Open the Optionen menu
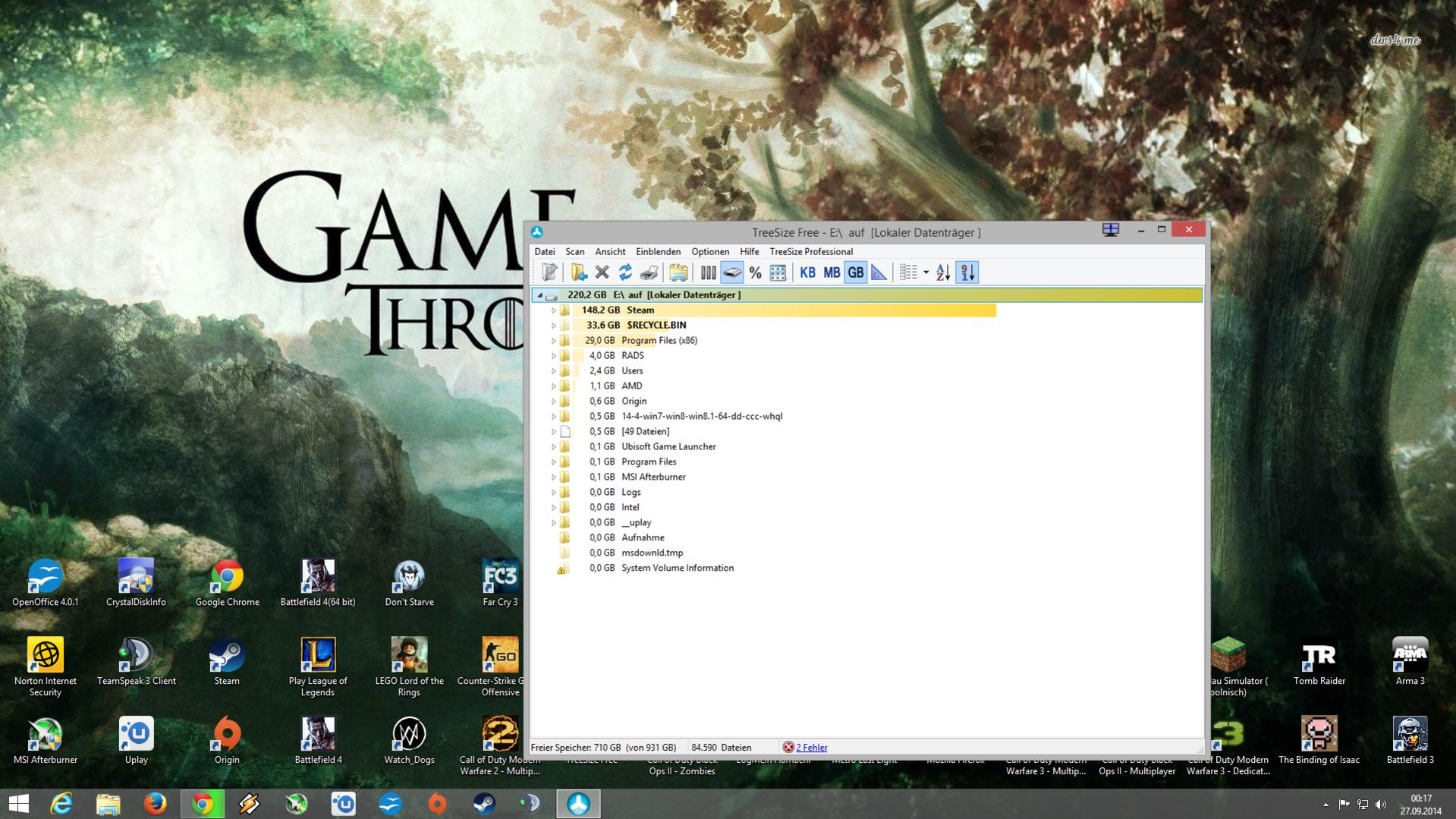This screenshot has width=1456, height=819. (x=710, y=252)
